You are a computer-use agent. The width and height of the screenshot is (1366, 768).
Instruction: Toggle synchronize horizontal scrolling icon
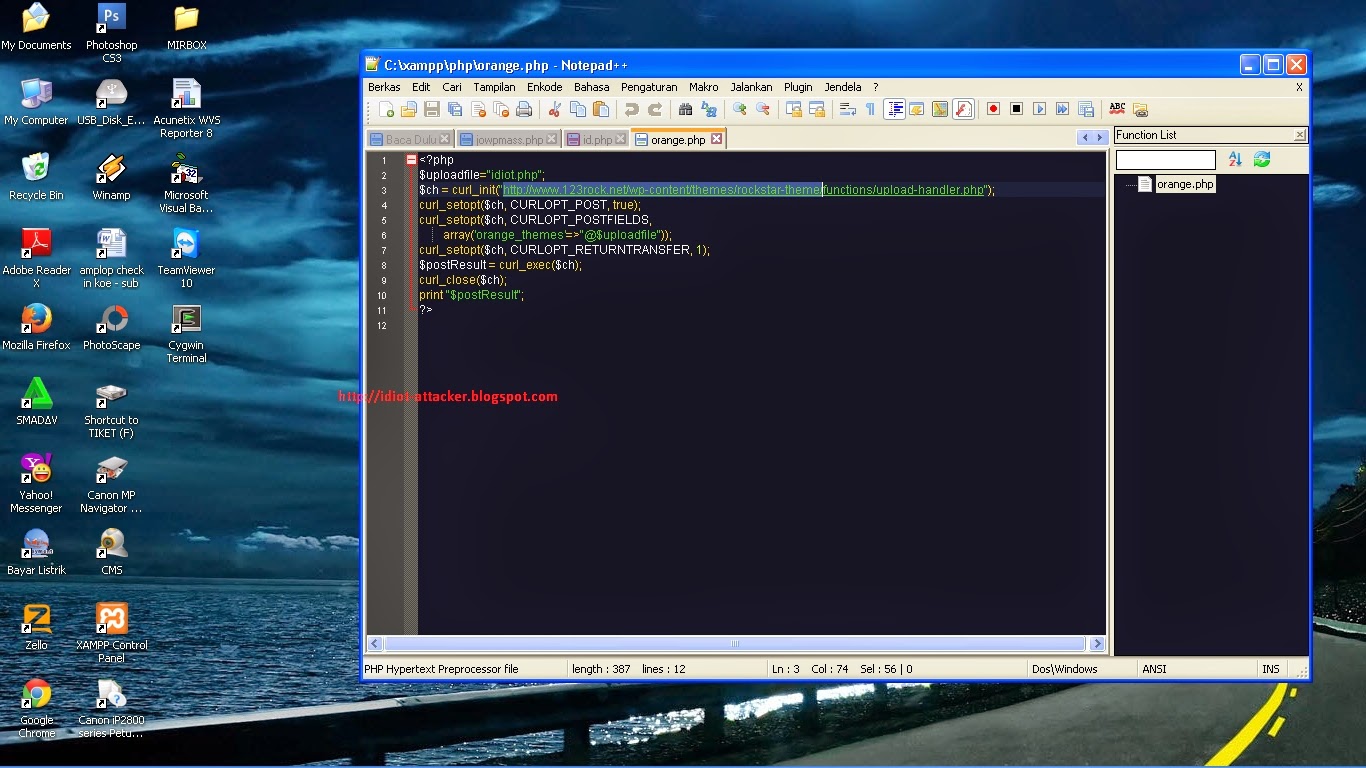pyautogui.click(x=816, y=109)
